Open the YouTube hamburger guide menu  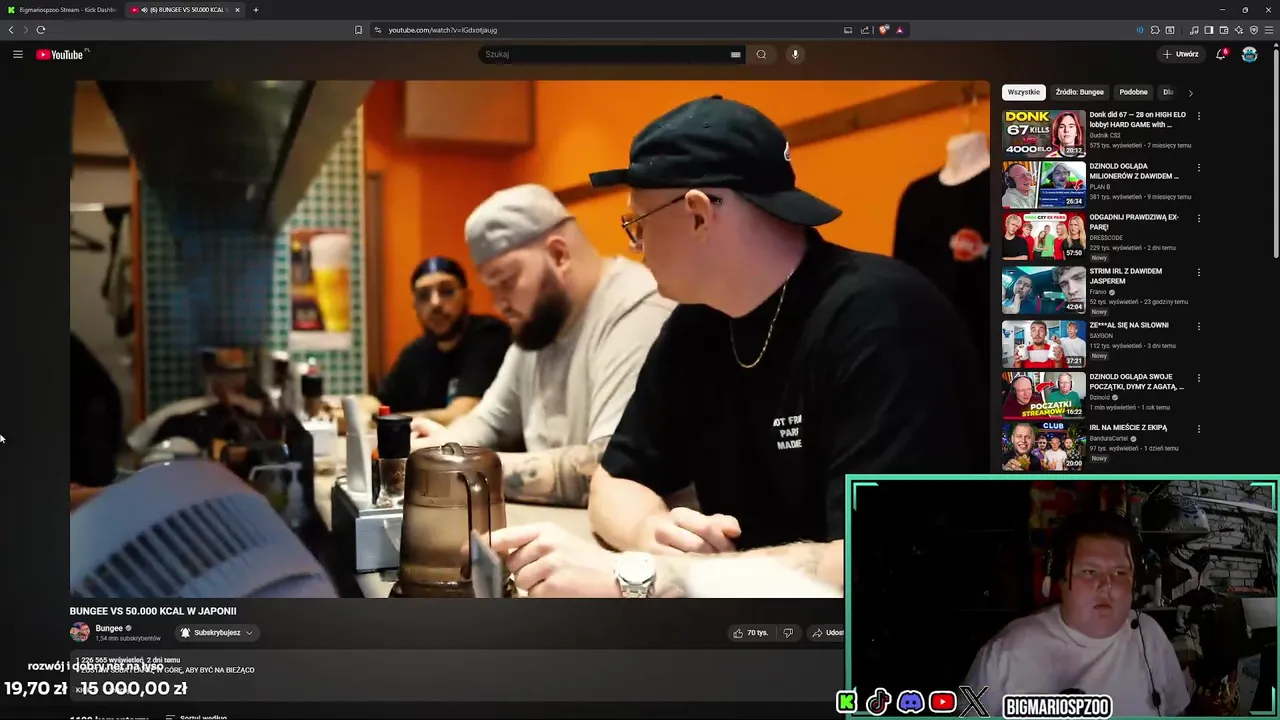[x=17, y=54]
